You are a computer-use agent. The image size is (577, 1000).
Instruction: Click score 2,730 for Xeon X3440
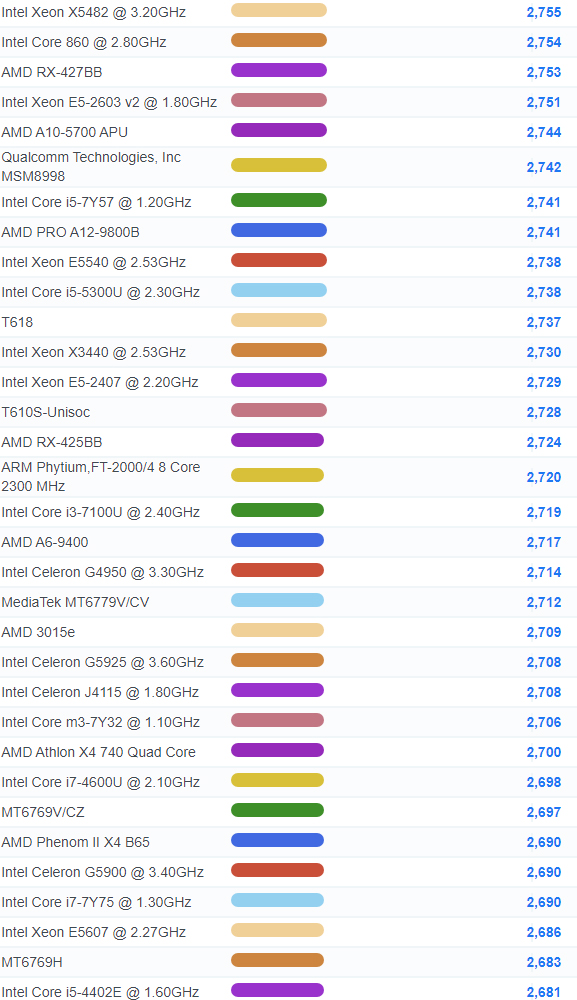544,352
